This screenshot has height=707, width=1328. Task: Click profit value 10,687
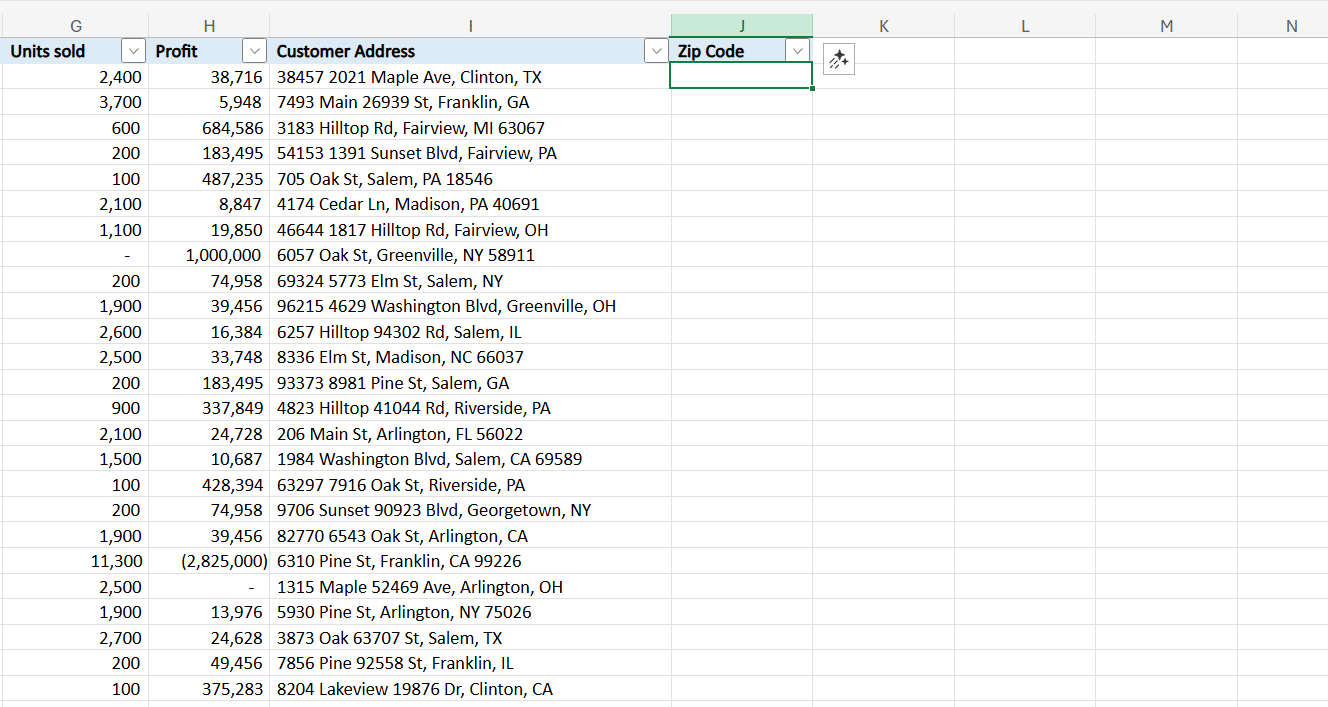pyautogui.click(x=209, y=459)
